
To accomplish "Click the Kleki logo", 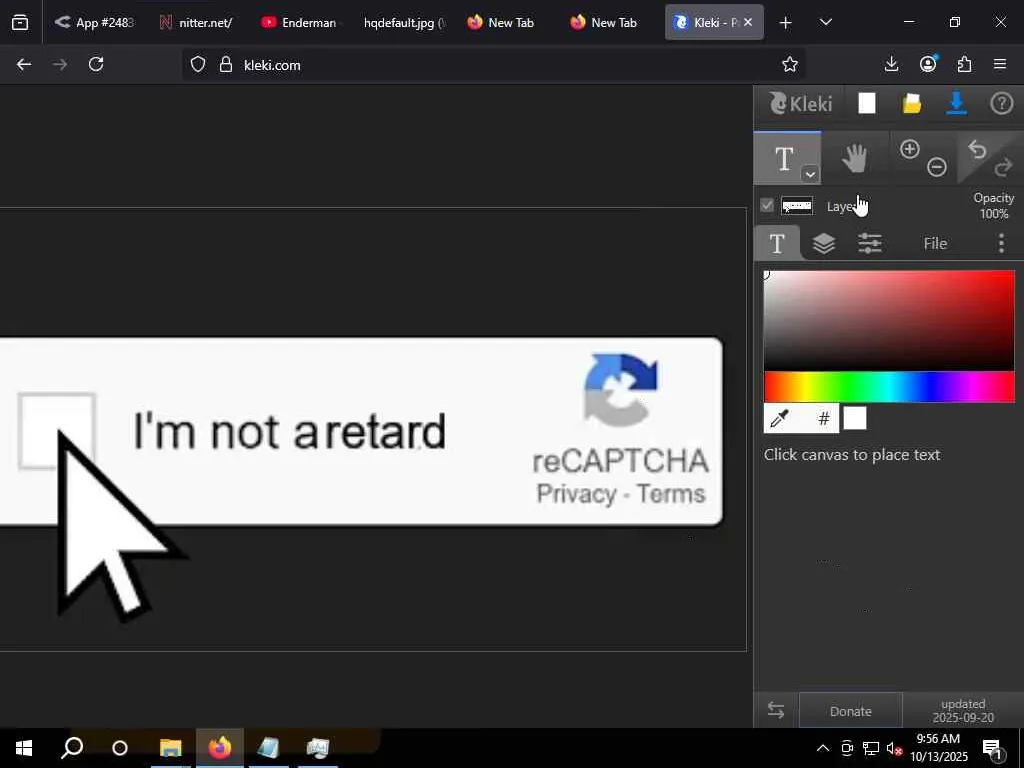I will click(801, 103).
